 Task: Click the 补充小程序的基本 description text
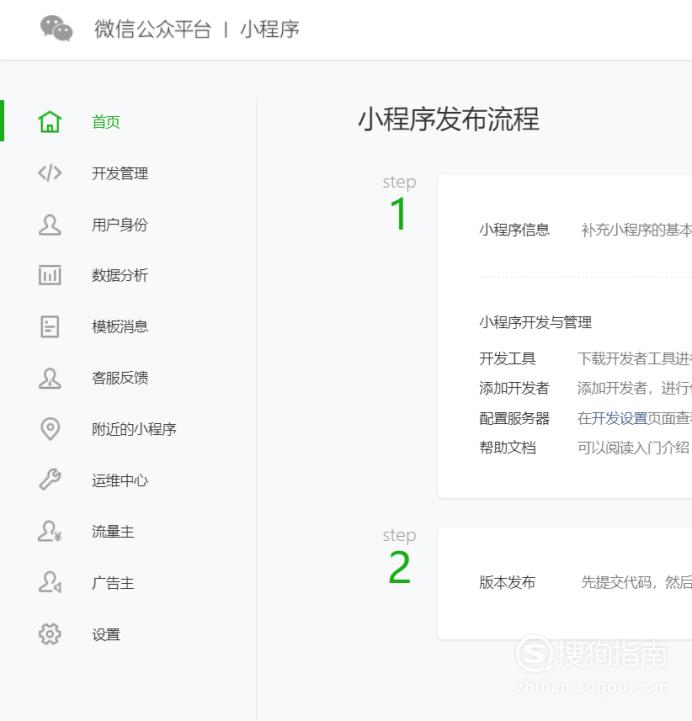pos(636,229)
